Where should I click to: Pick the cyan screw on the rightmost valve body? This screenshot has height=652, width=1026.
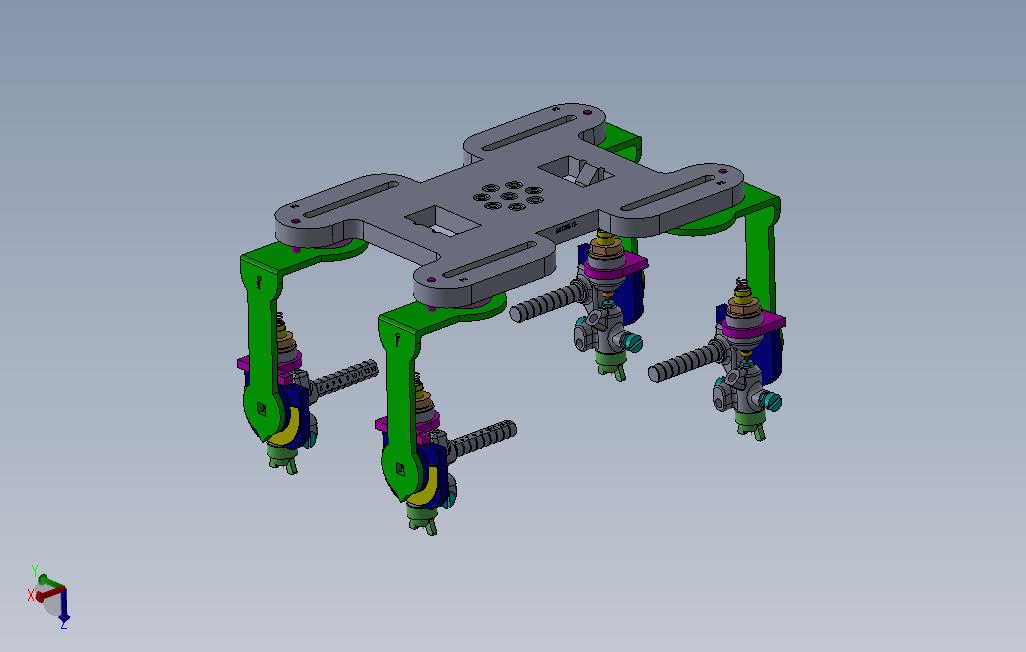coord(771,401)
